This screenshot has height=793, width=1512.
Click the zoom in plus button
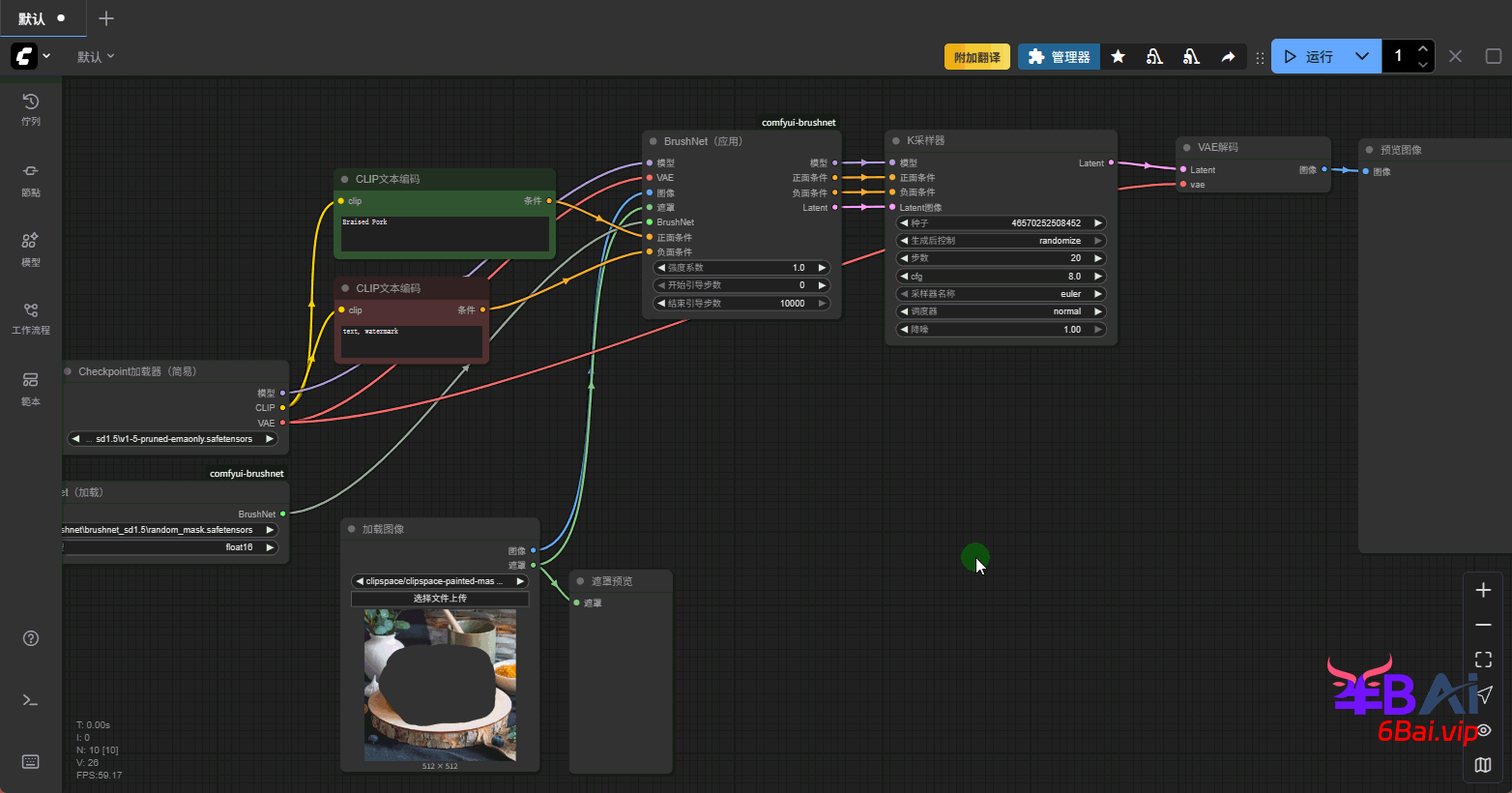coord(1483,590)
